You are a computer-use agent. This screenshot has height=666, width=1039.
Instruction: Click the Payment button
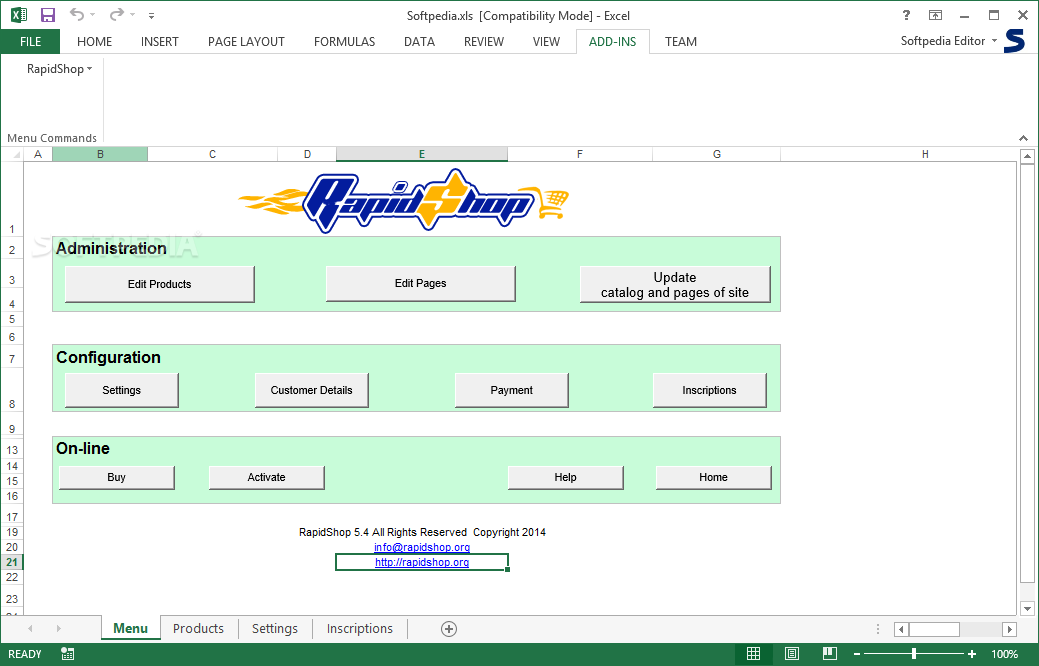512,390
